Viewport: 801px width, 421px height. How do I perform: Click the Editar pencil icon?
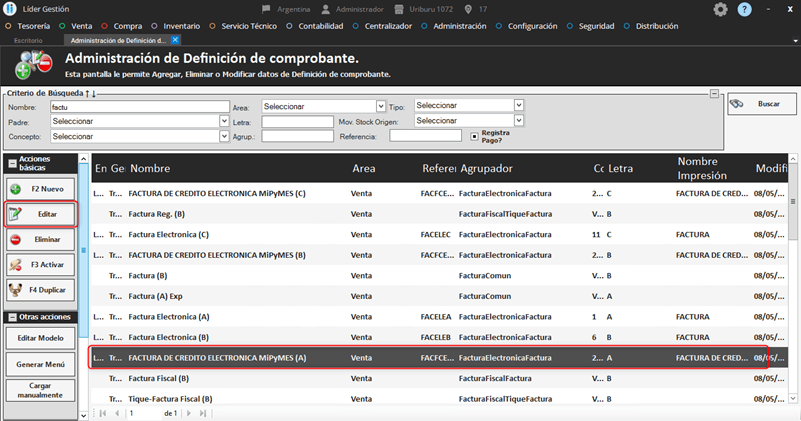pos(16,214)
